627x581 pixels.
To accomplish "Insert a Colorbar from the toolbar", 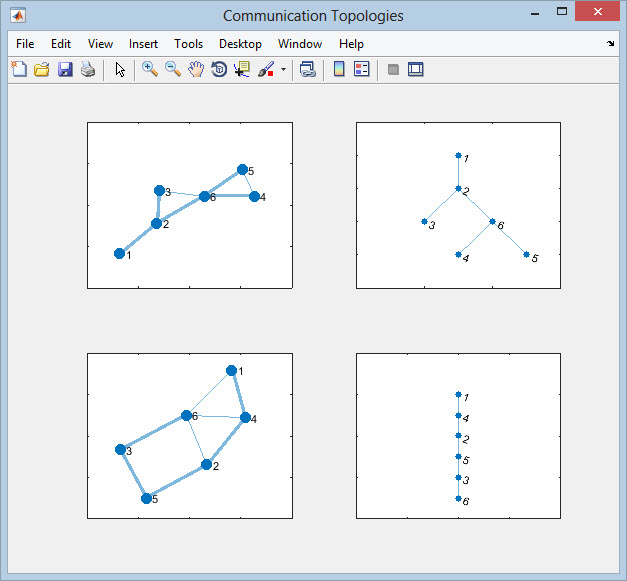I will click(x=339, y=69).
